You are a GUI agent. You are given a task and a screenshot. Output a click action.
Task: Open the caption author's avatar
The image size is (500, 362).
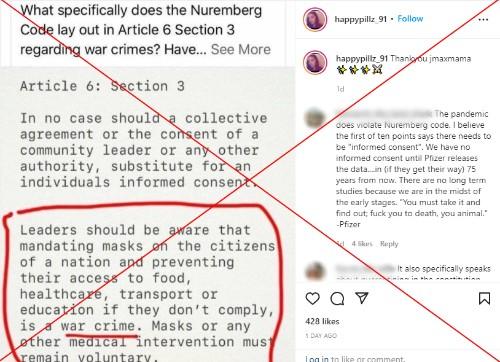click(315, 62)
